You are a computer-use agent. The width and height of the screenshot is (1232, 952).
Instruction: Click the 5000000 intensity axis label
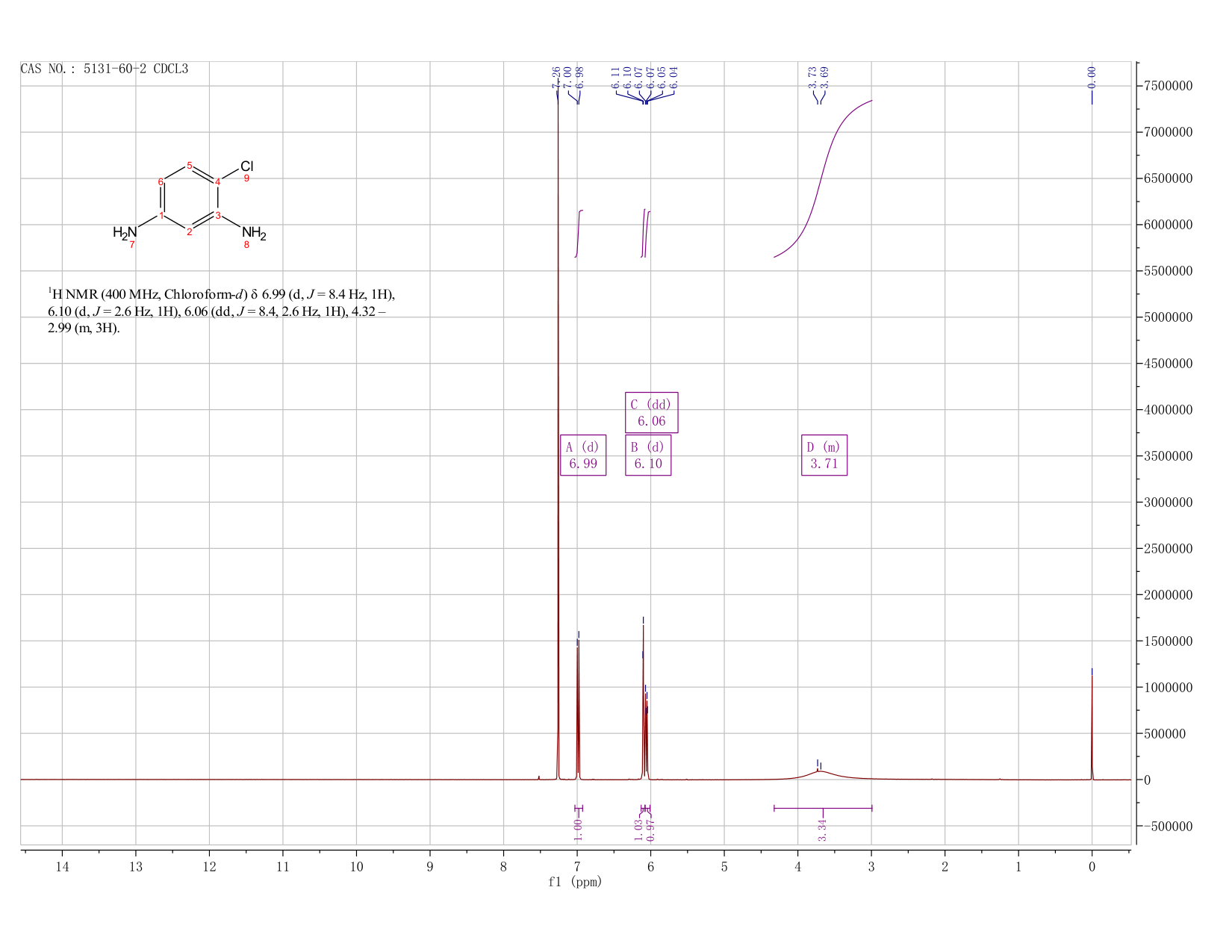click(x=1168, y=317)
